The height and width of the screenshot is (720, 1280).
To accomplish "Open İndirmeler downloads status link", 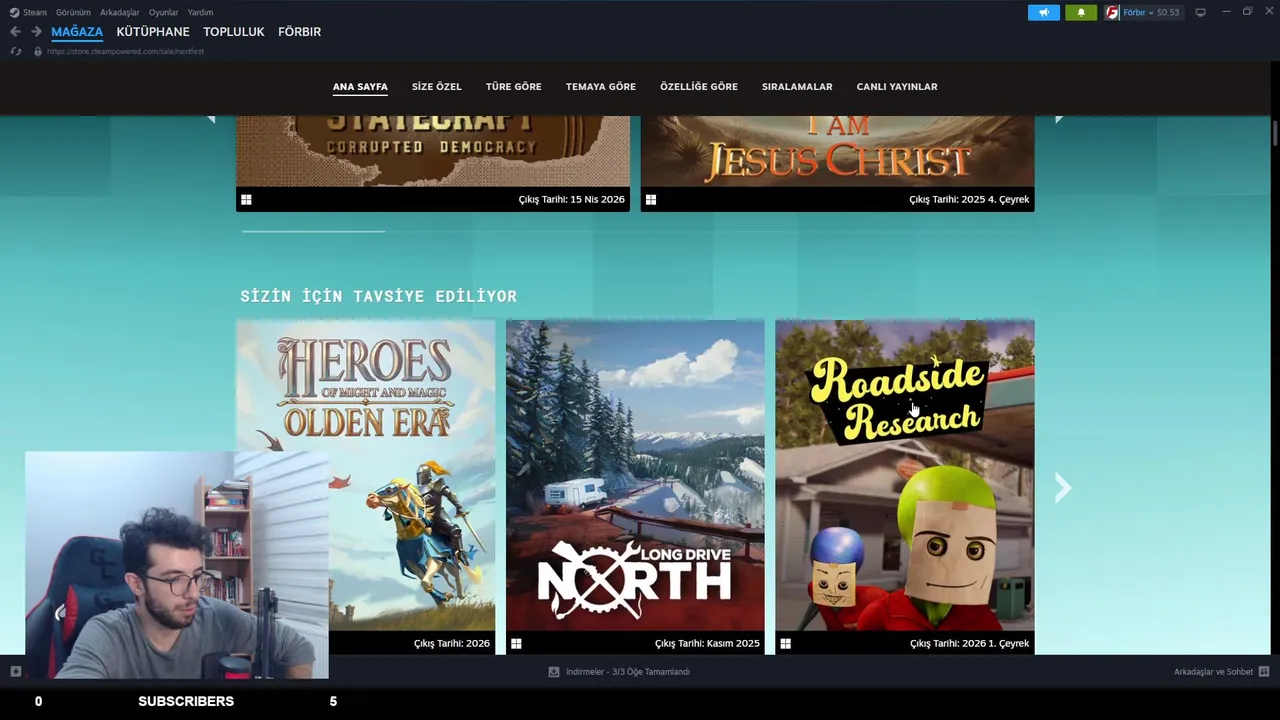I will [x=628, y=671].
